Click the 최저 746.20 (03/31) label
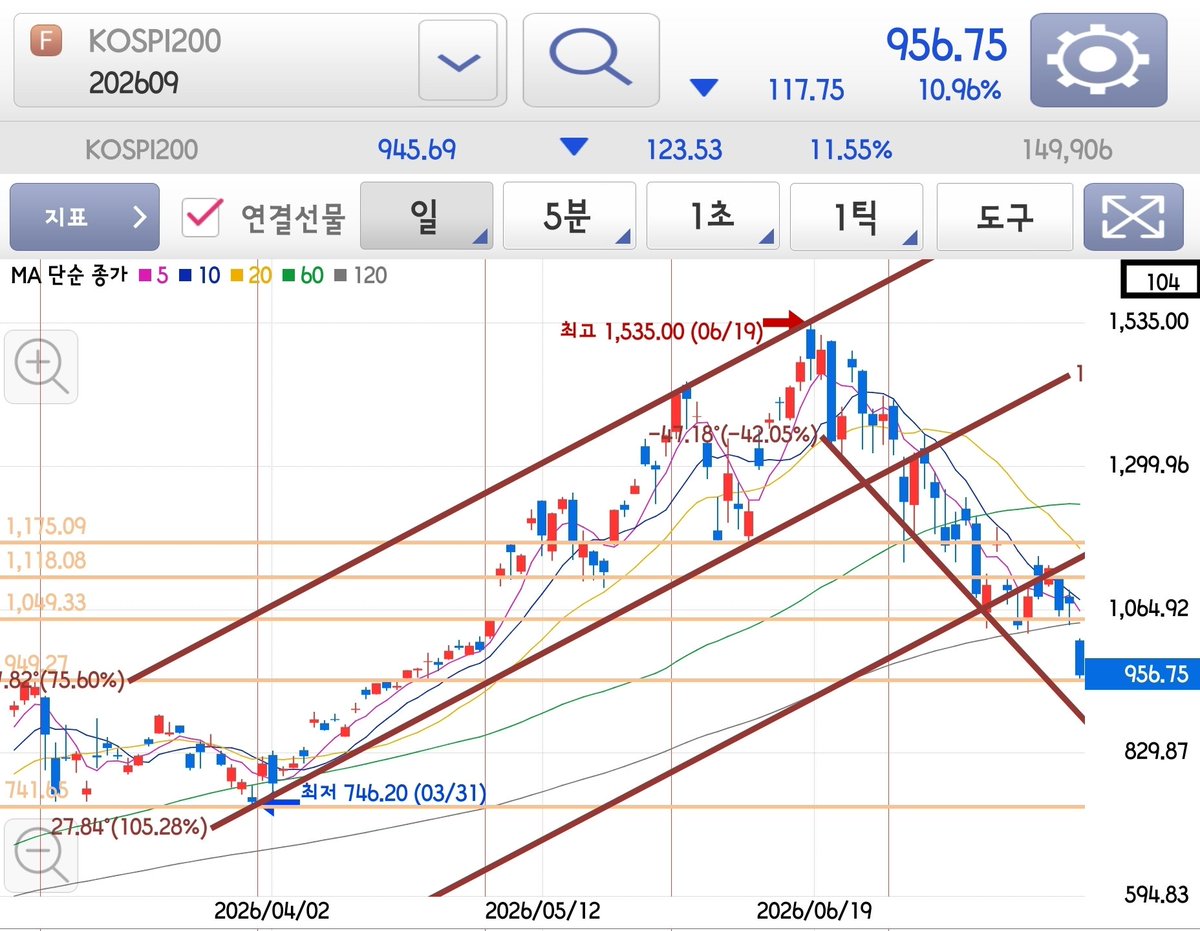Viewport: 1200px width, 931px height. (x=393, y=793)
